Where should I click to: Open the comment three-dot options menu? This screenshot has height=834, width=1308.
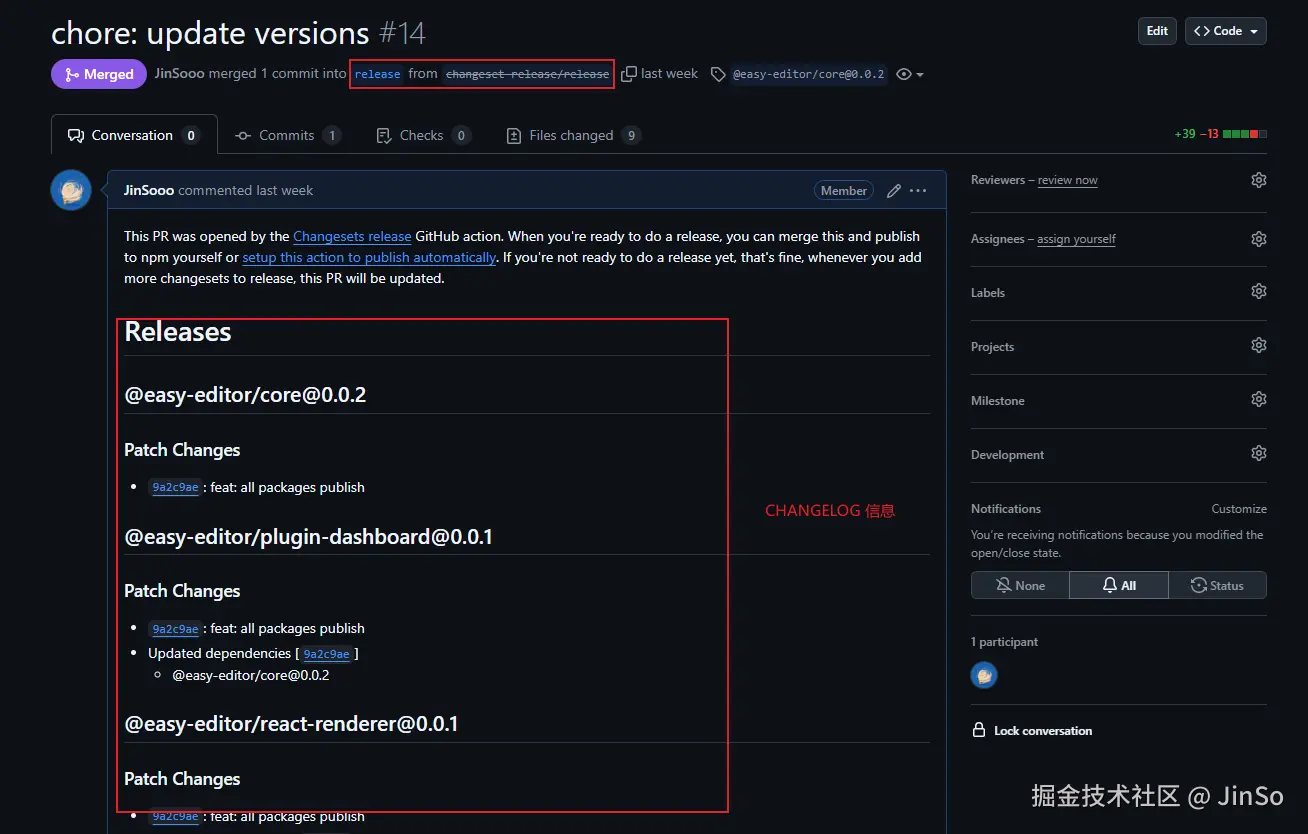[x=918, y=190]
